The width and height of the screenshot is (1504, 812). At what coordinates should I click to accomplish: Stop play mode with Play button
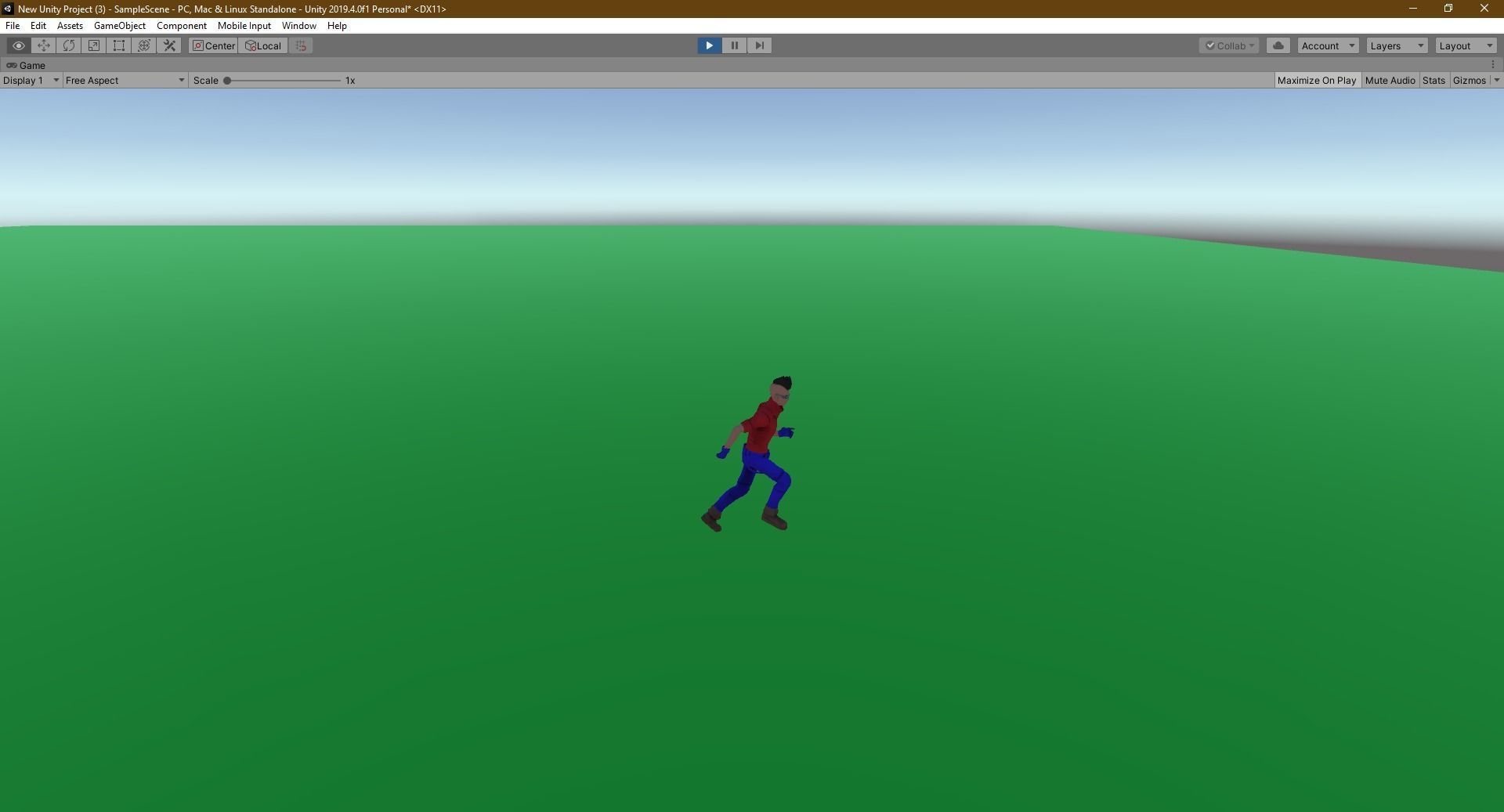[710, 45]
